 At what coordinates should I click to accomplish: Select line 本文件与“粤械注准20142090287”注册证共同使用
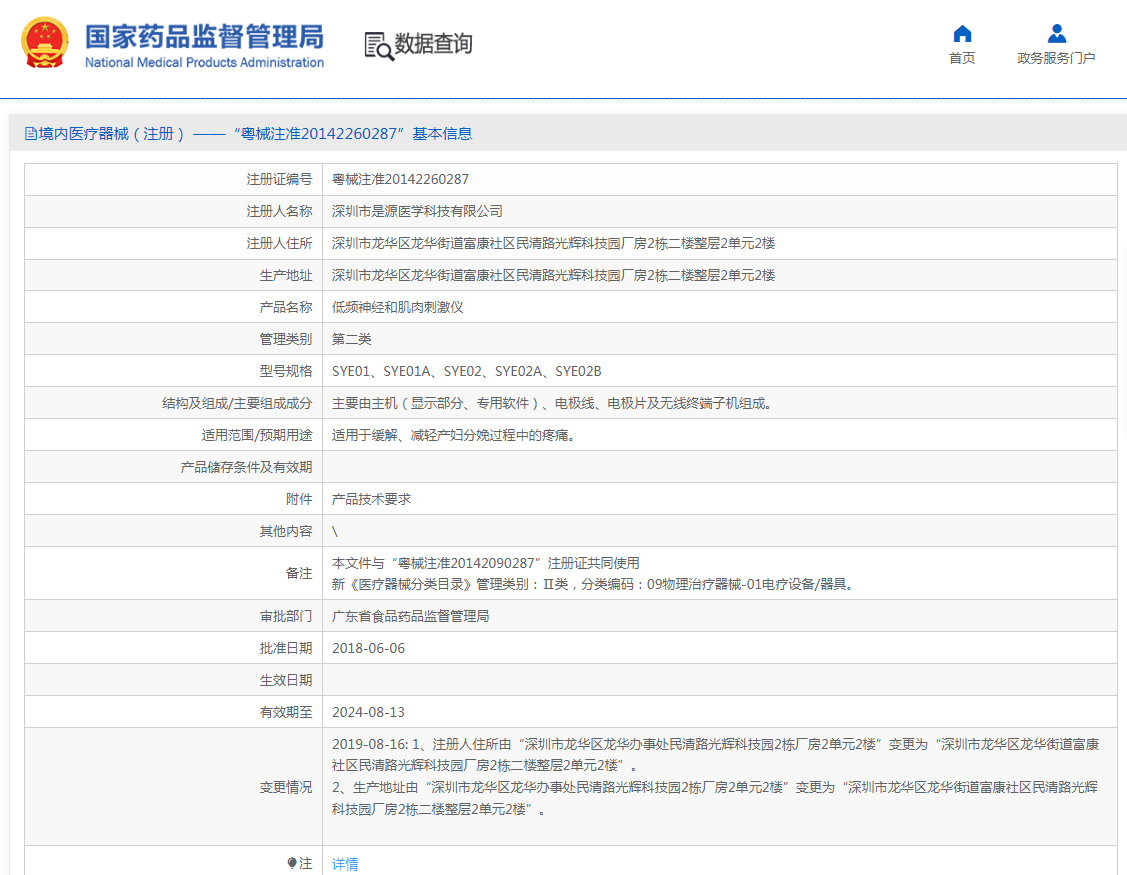(x=485, y=563)
